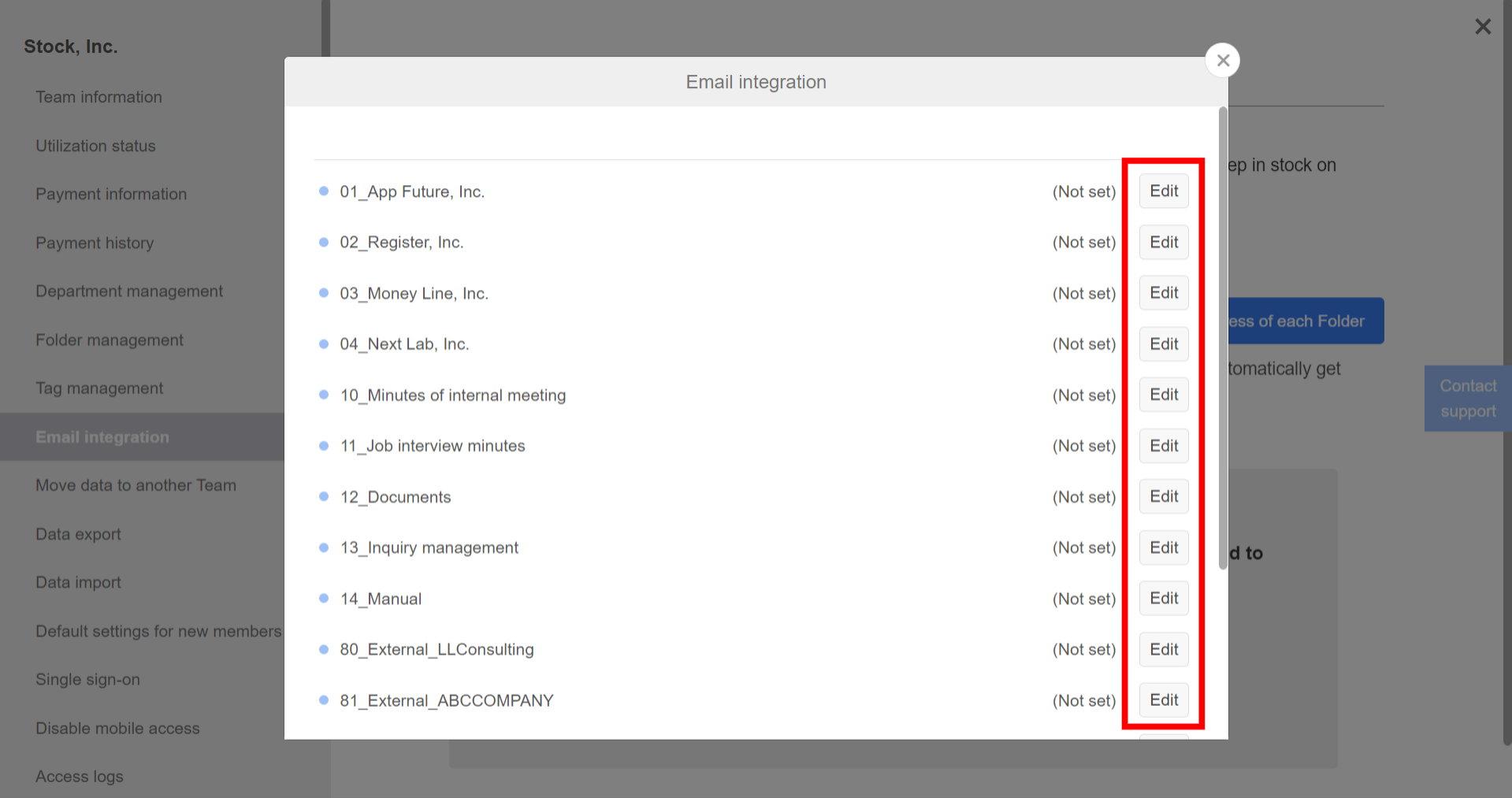Edit the 04_Next Lab, Inc. folder entry
The height and width of the screenshot is (798, 1512).
pos(1163,343)
